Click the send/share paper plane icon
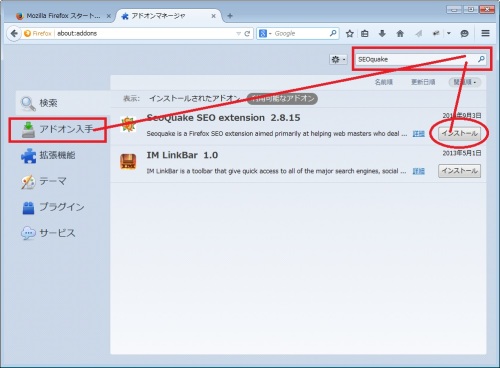 [419, 33]
